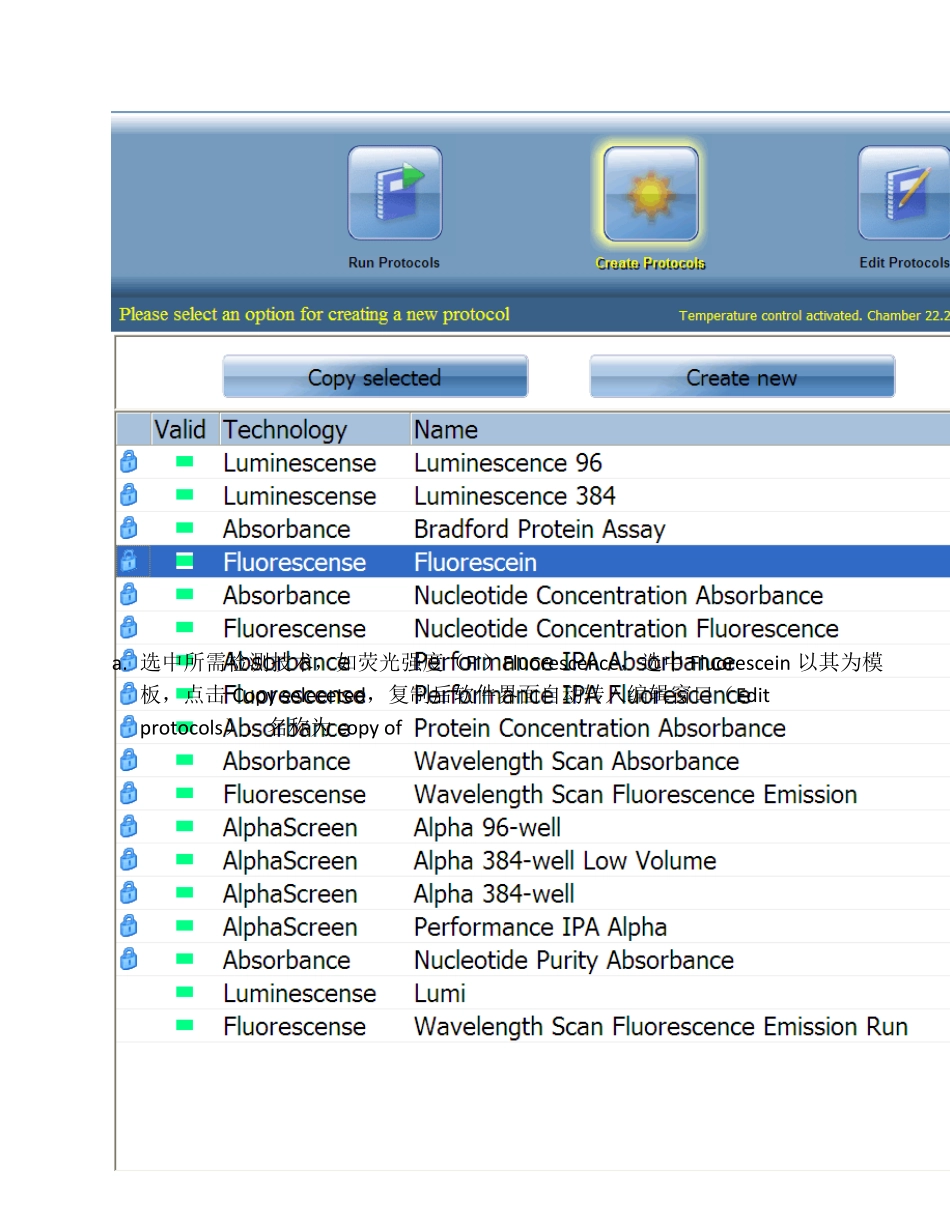Sort list by Technology column header
Viewport: 950px width, 1230px height.
[x=285, y=430]
